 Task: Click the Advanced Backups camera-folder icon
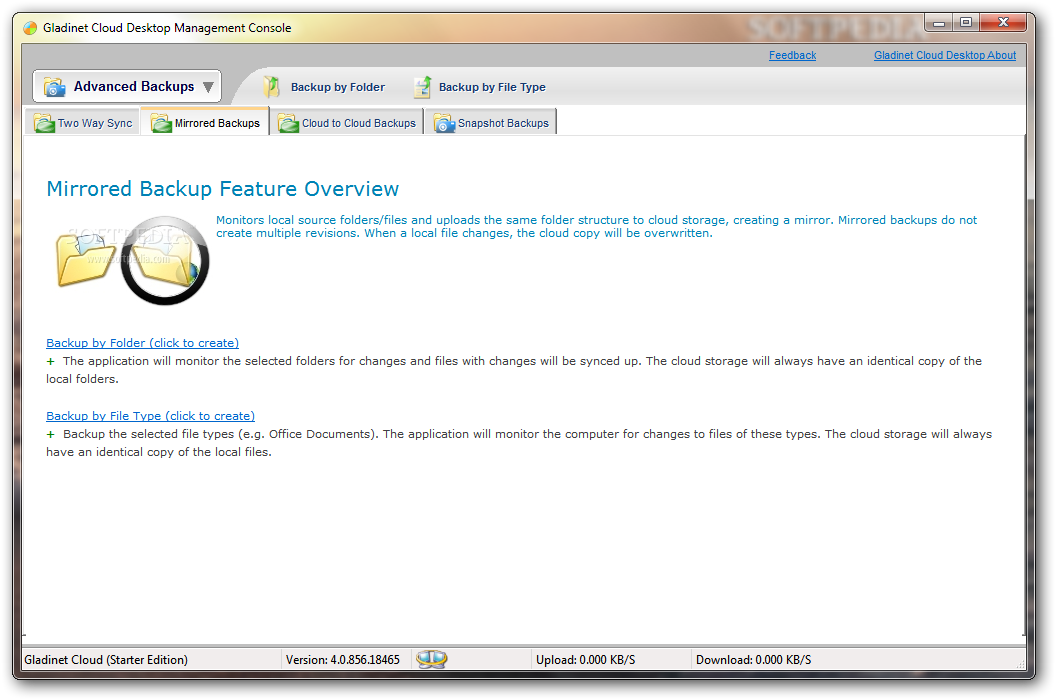tap(54, 87)
